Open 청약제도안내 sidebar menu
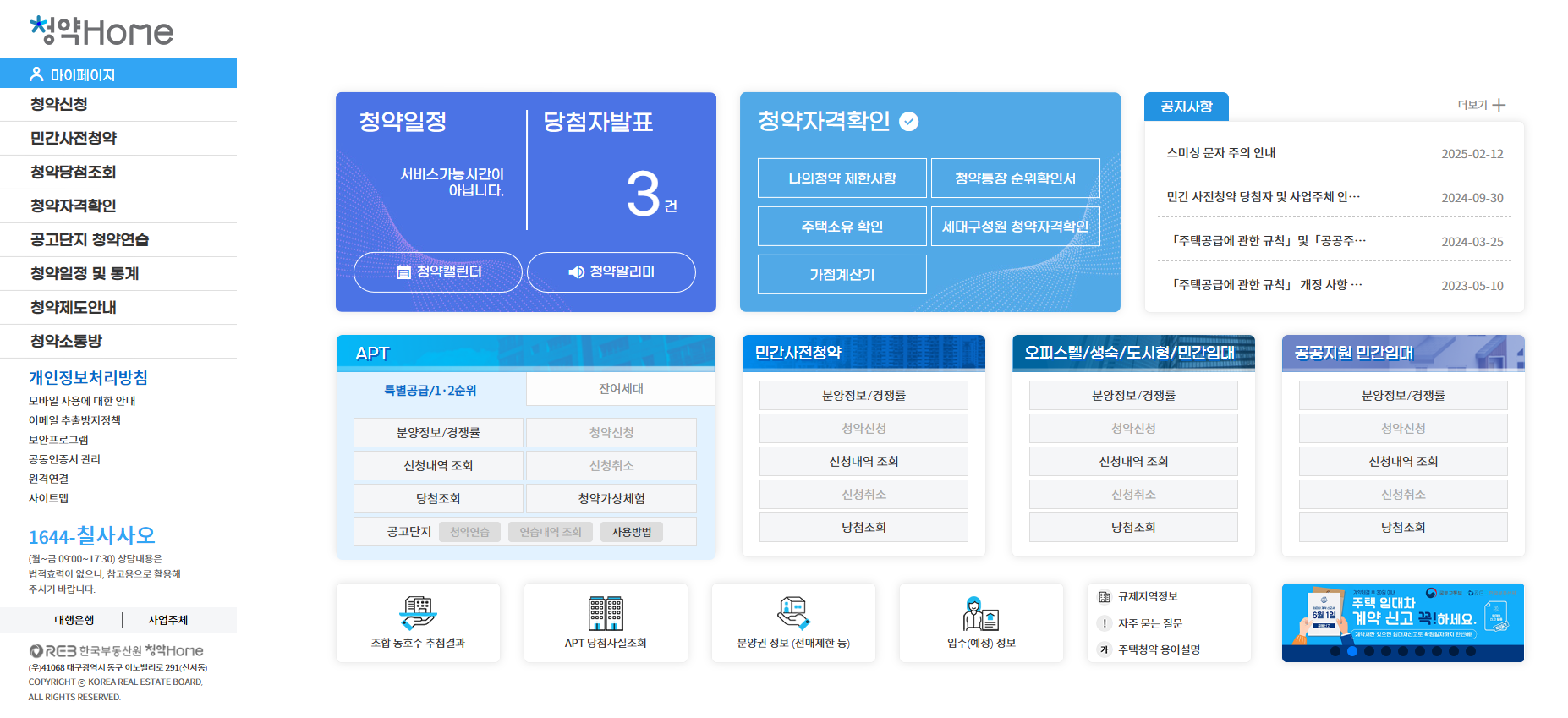 [118, 307]
